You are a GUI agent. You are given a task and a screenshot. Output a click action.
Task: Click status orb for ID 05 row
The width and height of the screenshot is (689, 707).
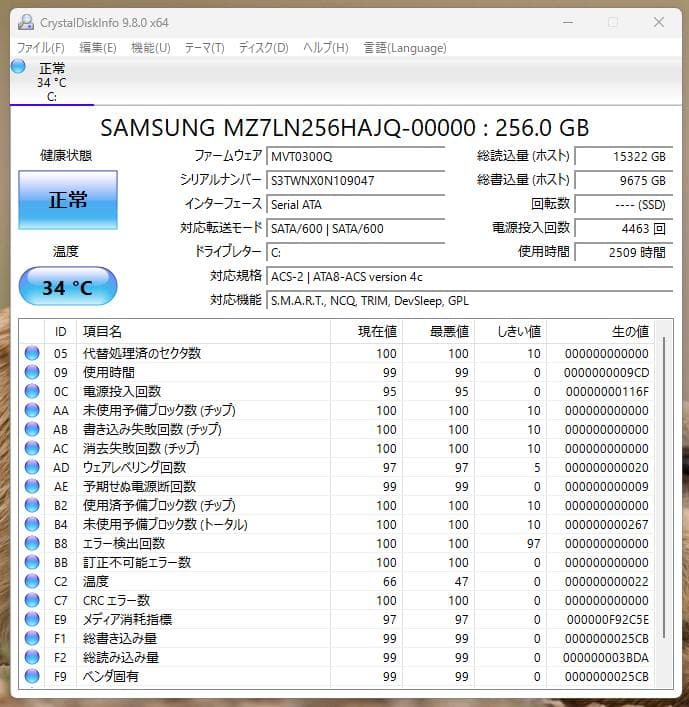click(x=32, y=353)
